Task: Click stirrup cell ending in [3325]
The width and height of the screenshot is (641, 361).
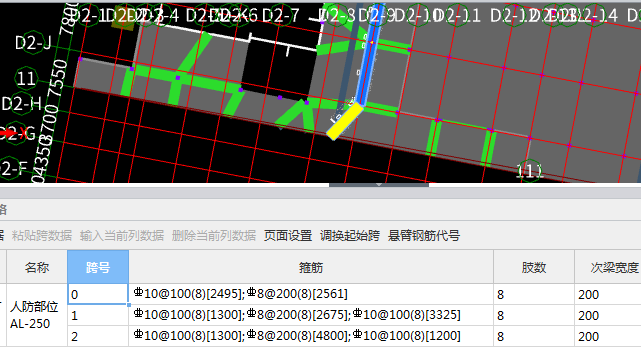Action: [311, 316]
